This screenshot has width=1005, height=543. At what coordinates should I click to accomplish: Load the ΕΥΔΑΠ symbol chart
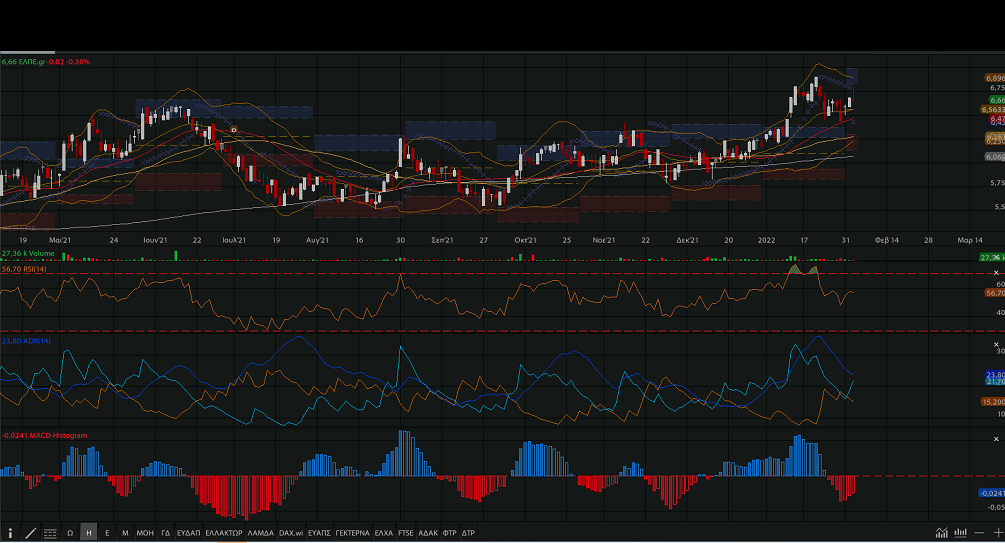189,533
